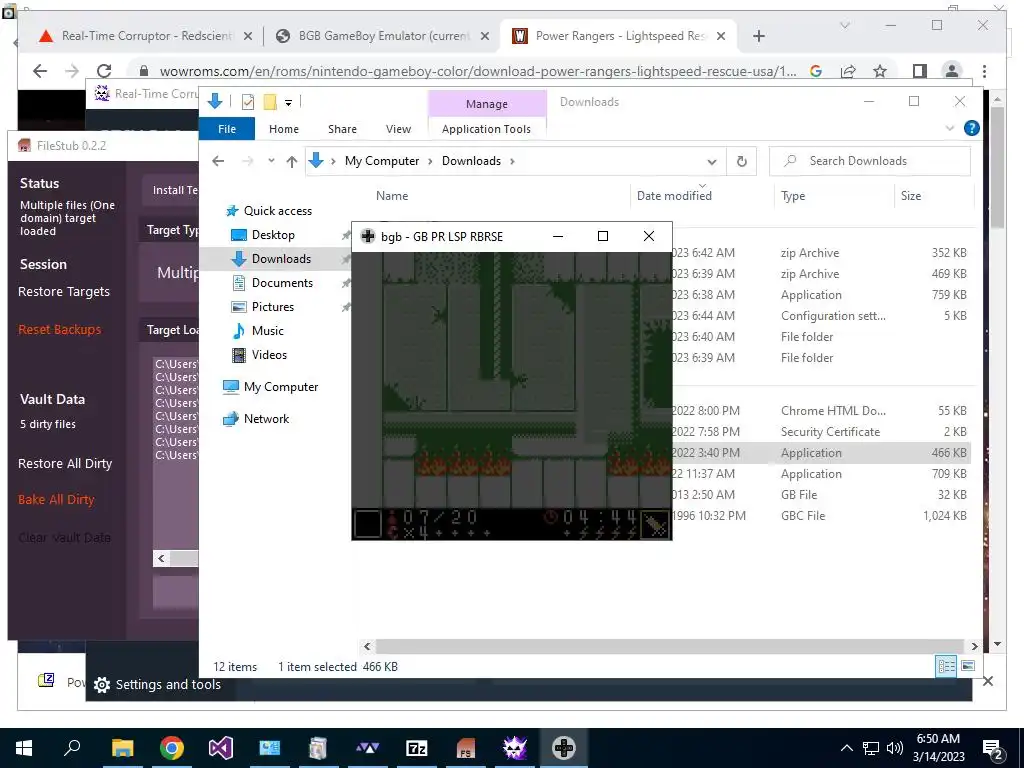This screenshot has height=768, width=1024.
Task: Sort by the Date modified column
Action: [674, 196]
